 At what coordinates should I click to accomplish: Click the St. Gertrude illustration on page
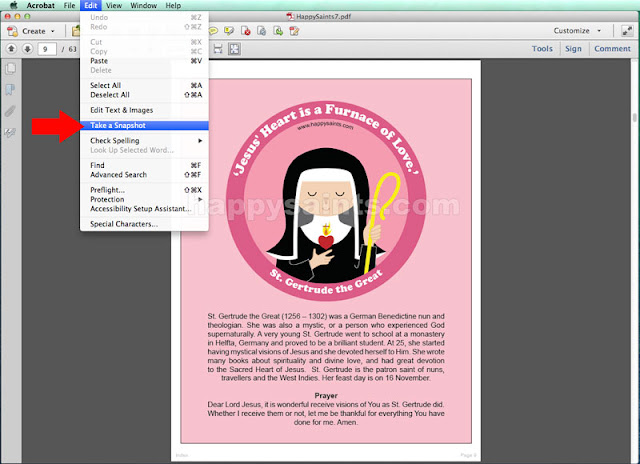point(326,201)
